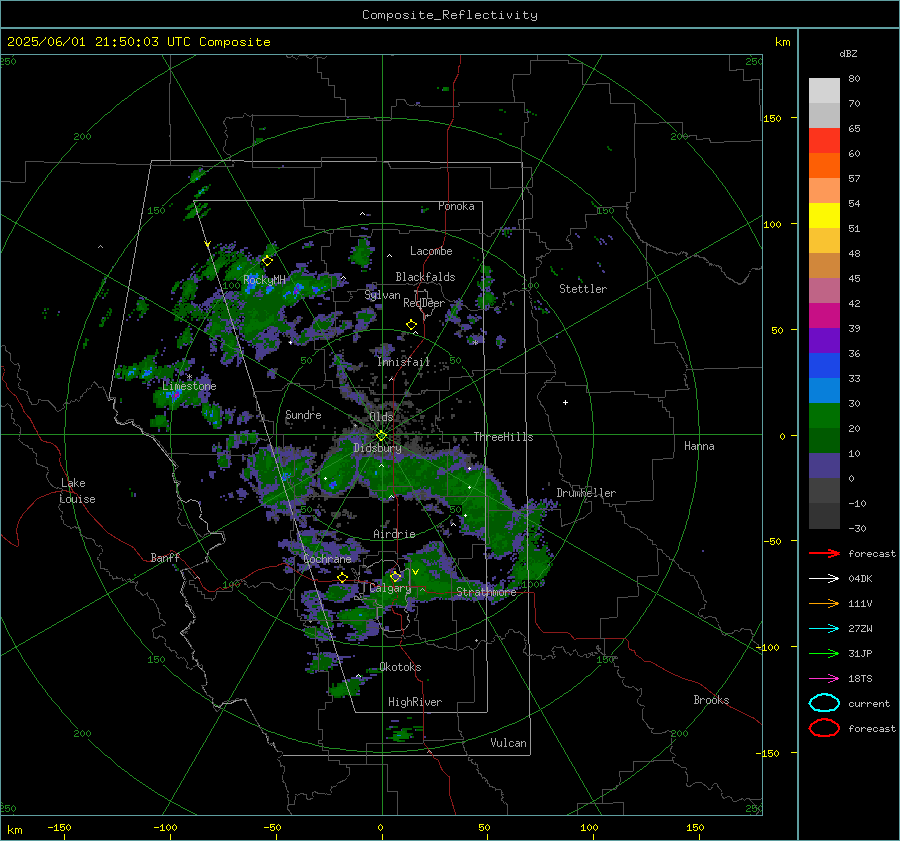
Task: Click the RedDeer city label
Action: (424, 303)
